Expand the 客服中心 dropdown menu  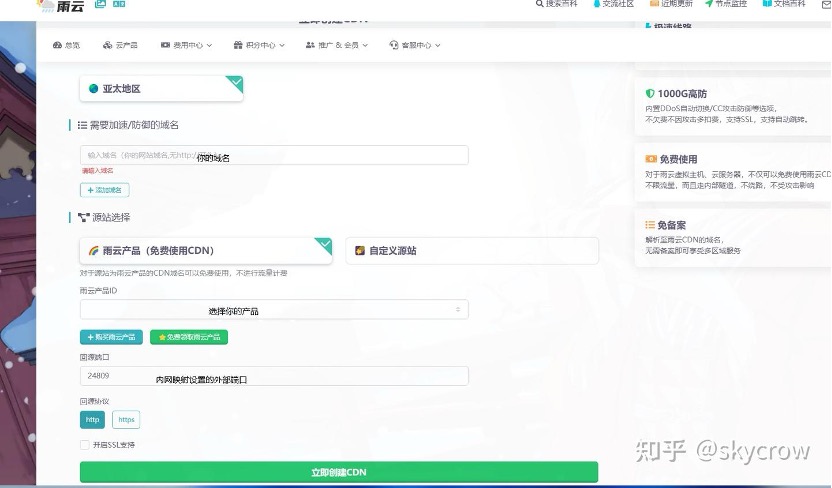415,45
